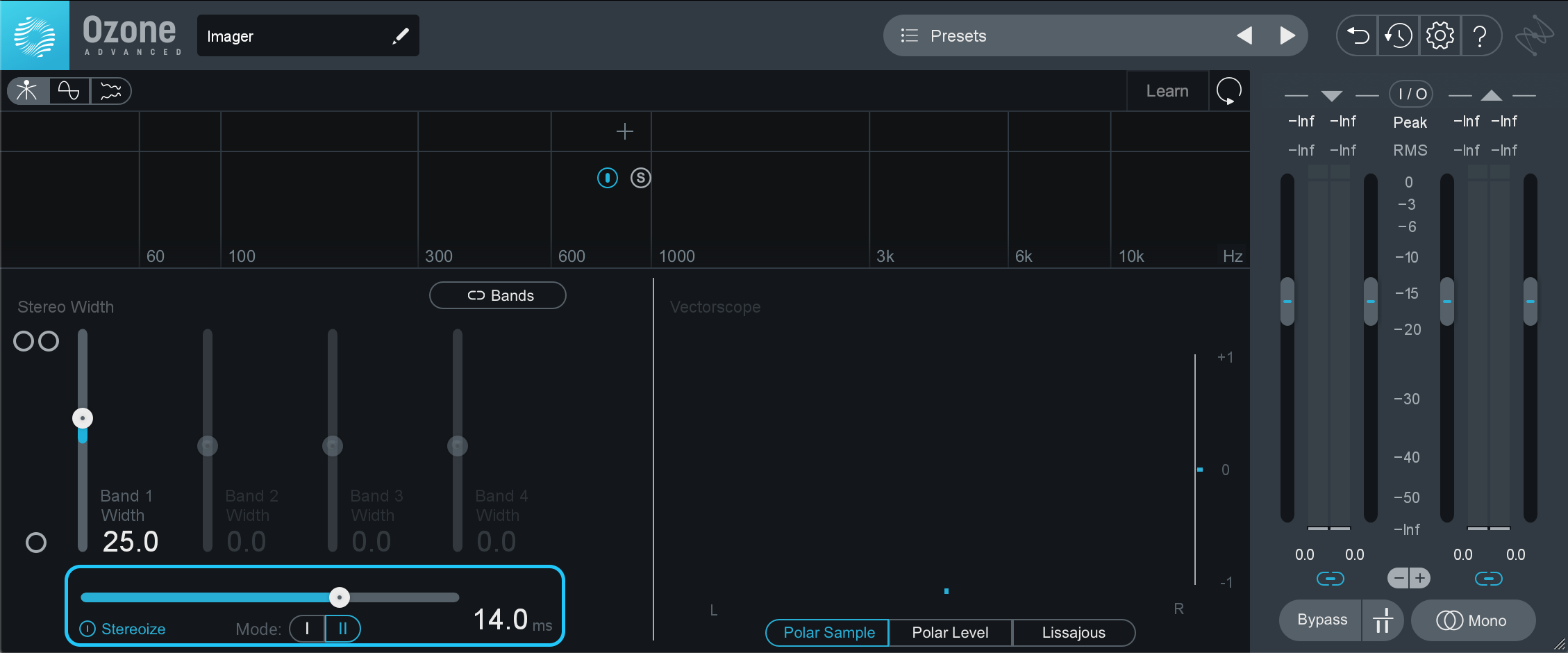Click the Vectorscope label
Image resolution: width=1568 pixels, height=653 pixels.
click(x=715, y=307)
